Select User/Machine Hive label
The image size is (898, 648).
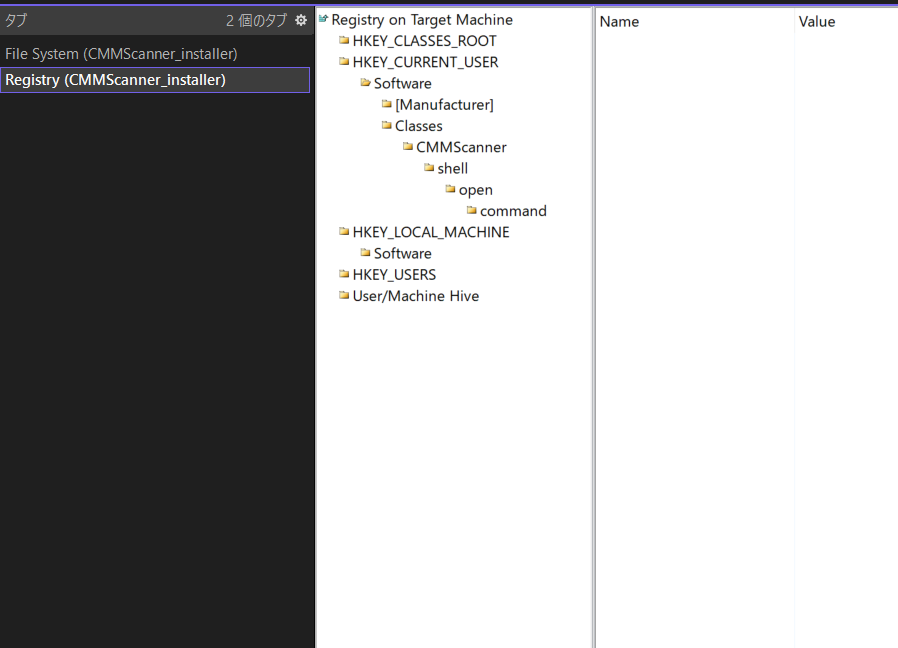point(416,296)
